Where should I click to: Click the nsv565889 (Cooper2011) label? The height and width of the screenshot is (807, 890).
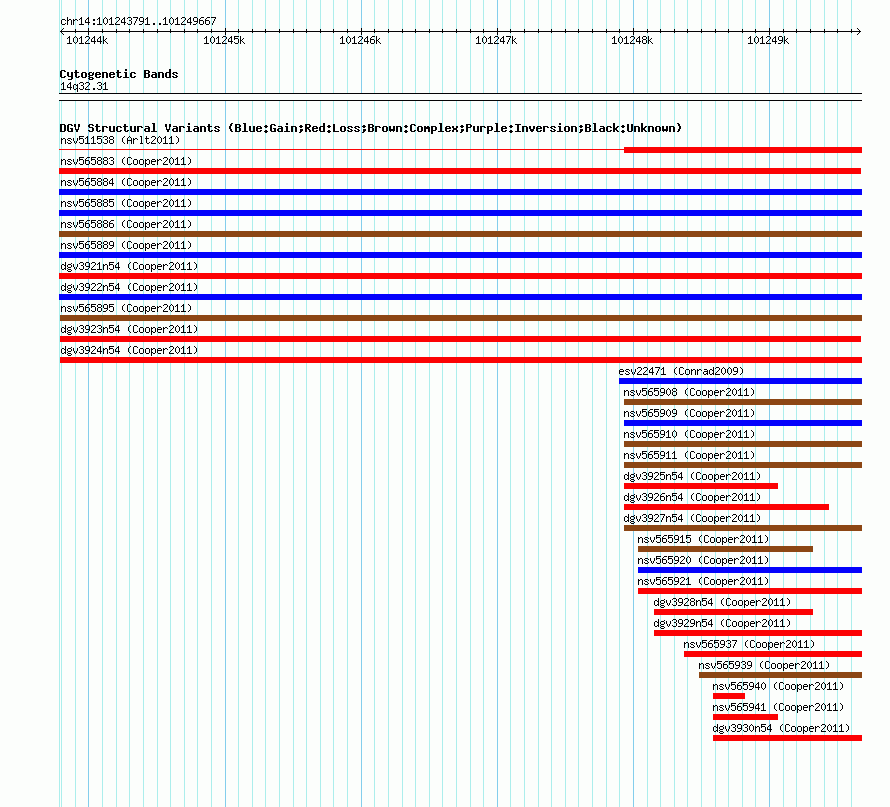coord(126,245)
